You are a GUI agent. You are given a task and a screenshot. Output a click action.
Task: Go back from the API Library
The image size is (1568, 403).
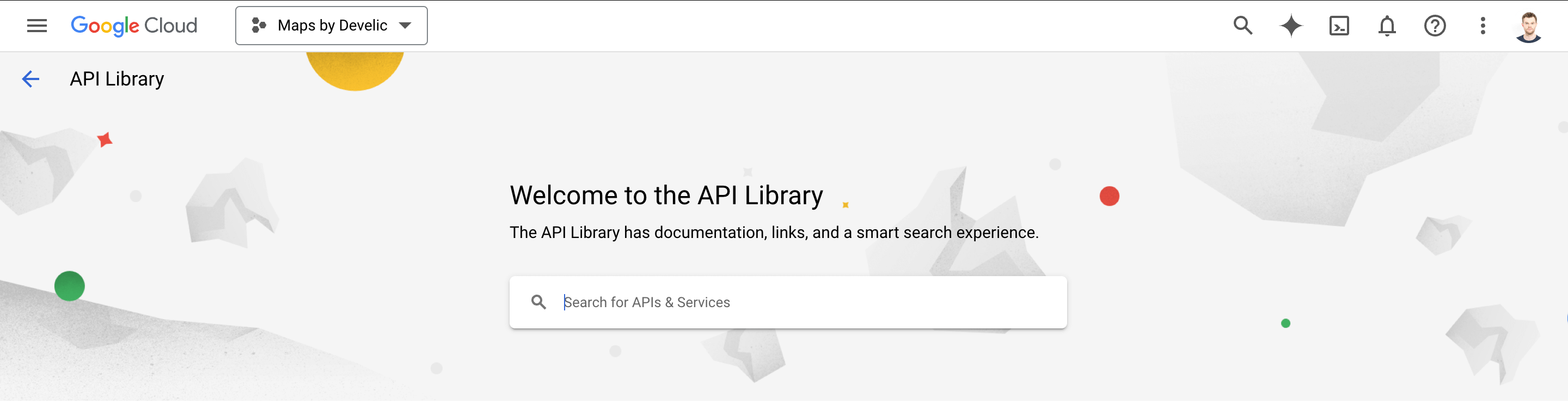click(30, 78)
